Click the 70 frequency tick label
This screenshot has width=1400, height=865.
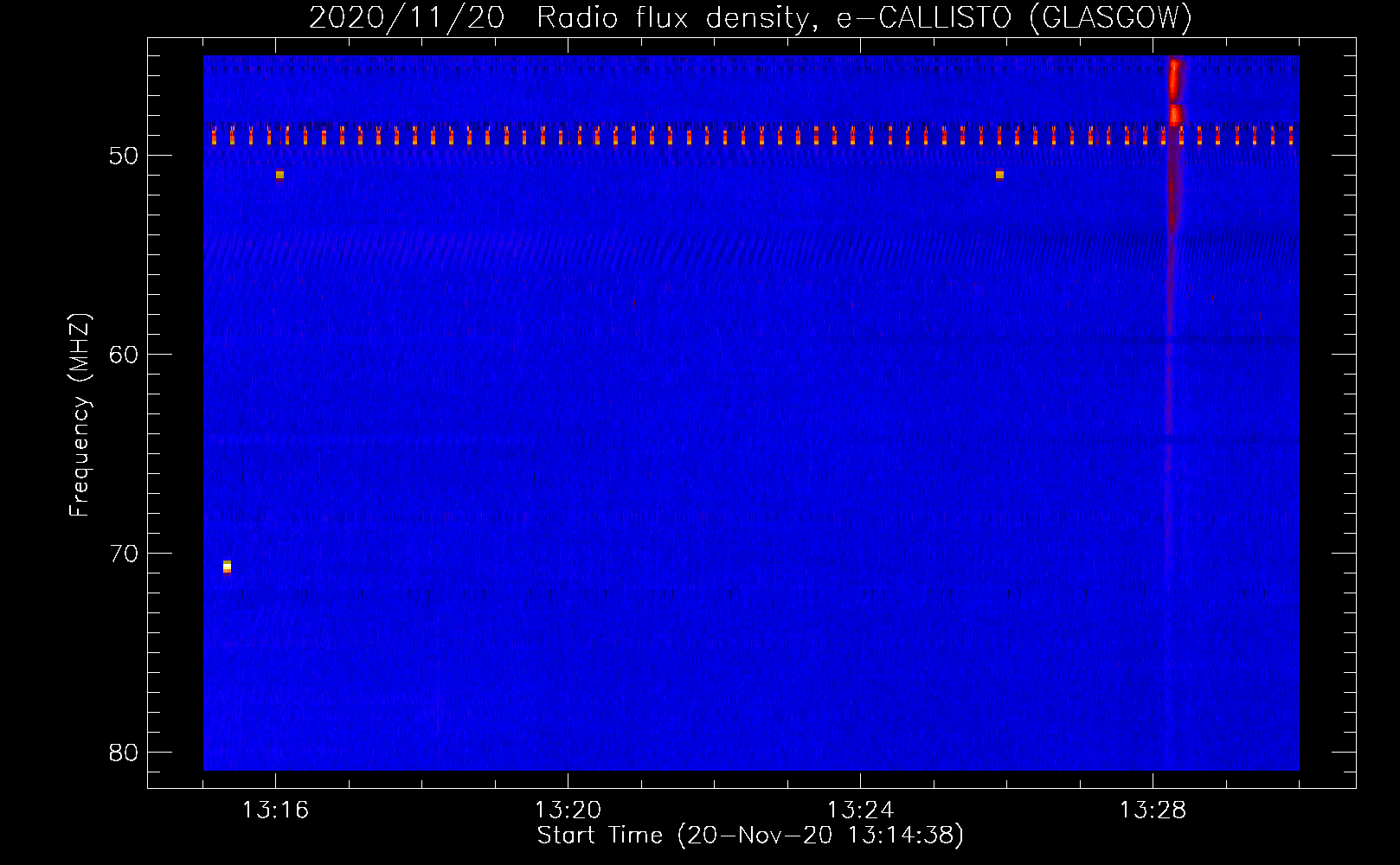[124, 554]
